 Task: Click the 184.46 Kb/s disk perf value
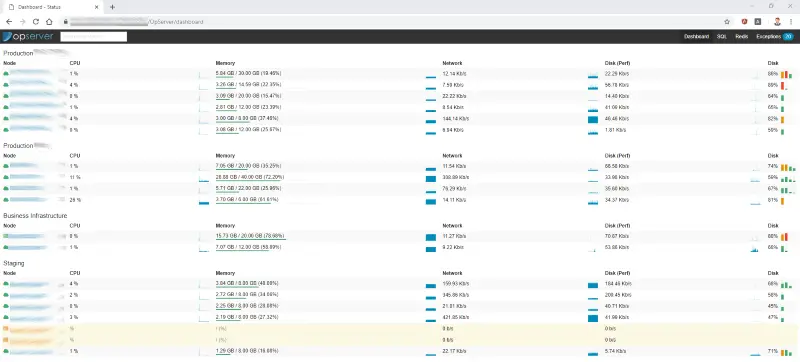[618, 283]
